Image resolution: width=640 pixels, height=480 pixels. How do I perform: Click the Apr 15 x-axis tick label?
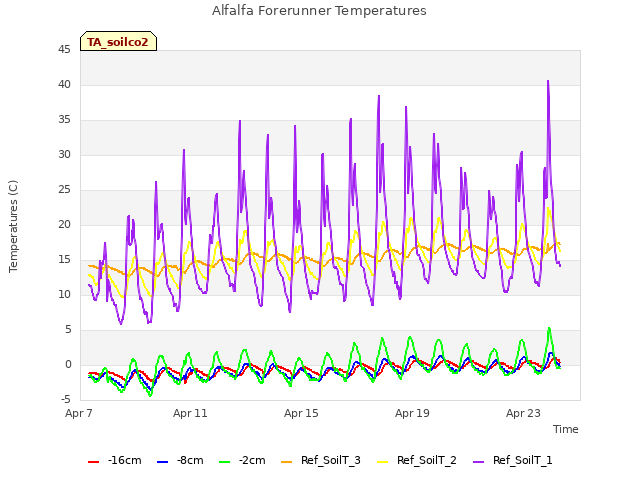pyautogui.click(x=301, y=413)
